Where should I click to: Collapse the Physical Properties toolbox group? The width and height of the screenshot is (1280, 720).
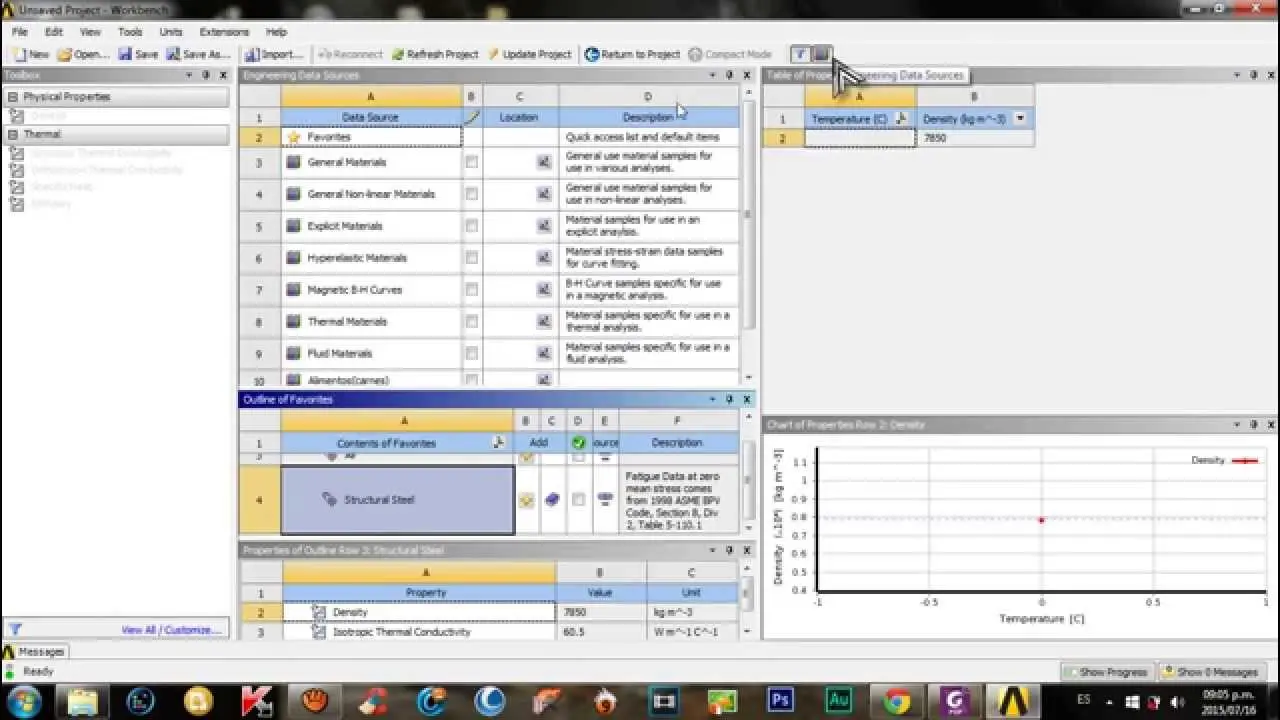click(x=13, y=97)
